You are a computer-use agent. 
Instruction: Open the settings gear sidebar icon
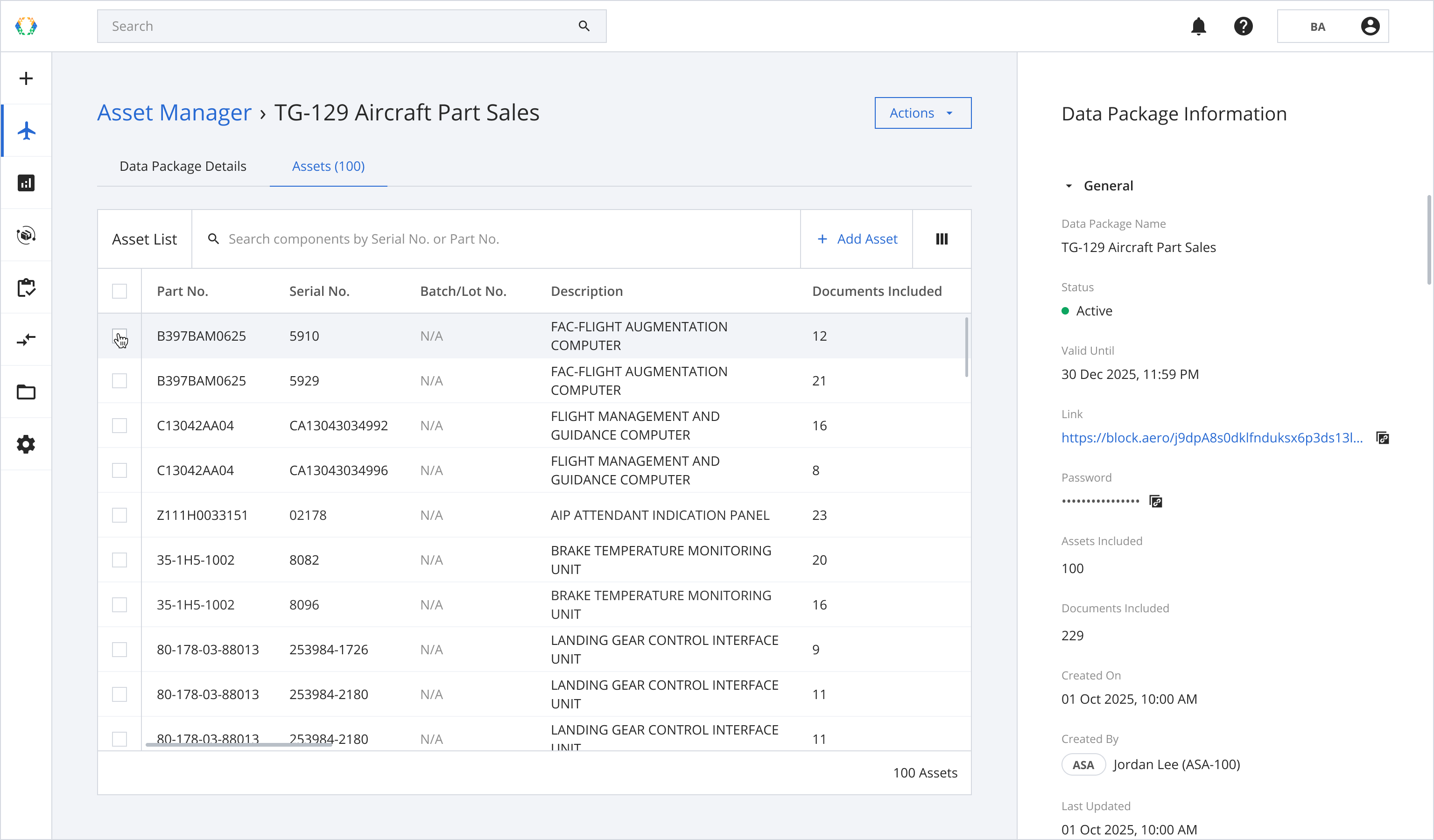click(x=26, y=444)
